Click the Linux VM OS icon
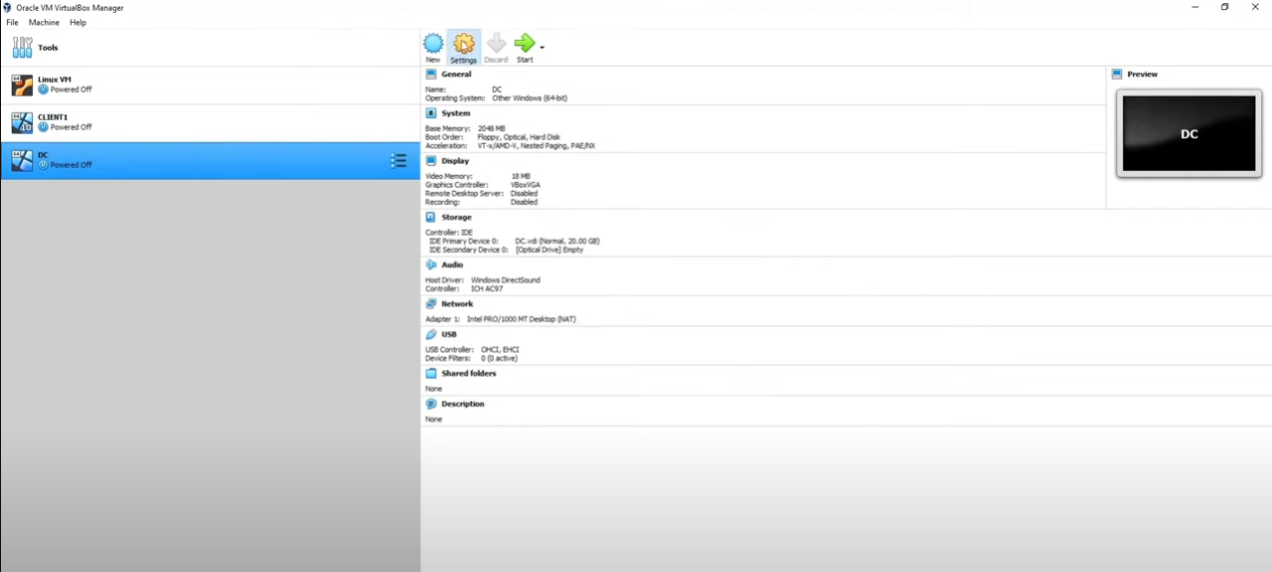This screenshot has height=572, width=1272. click(x=22, y=85)
